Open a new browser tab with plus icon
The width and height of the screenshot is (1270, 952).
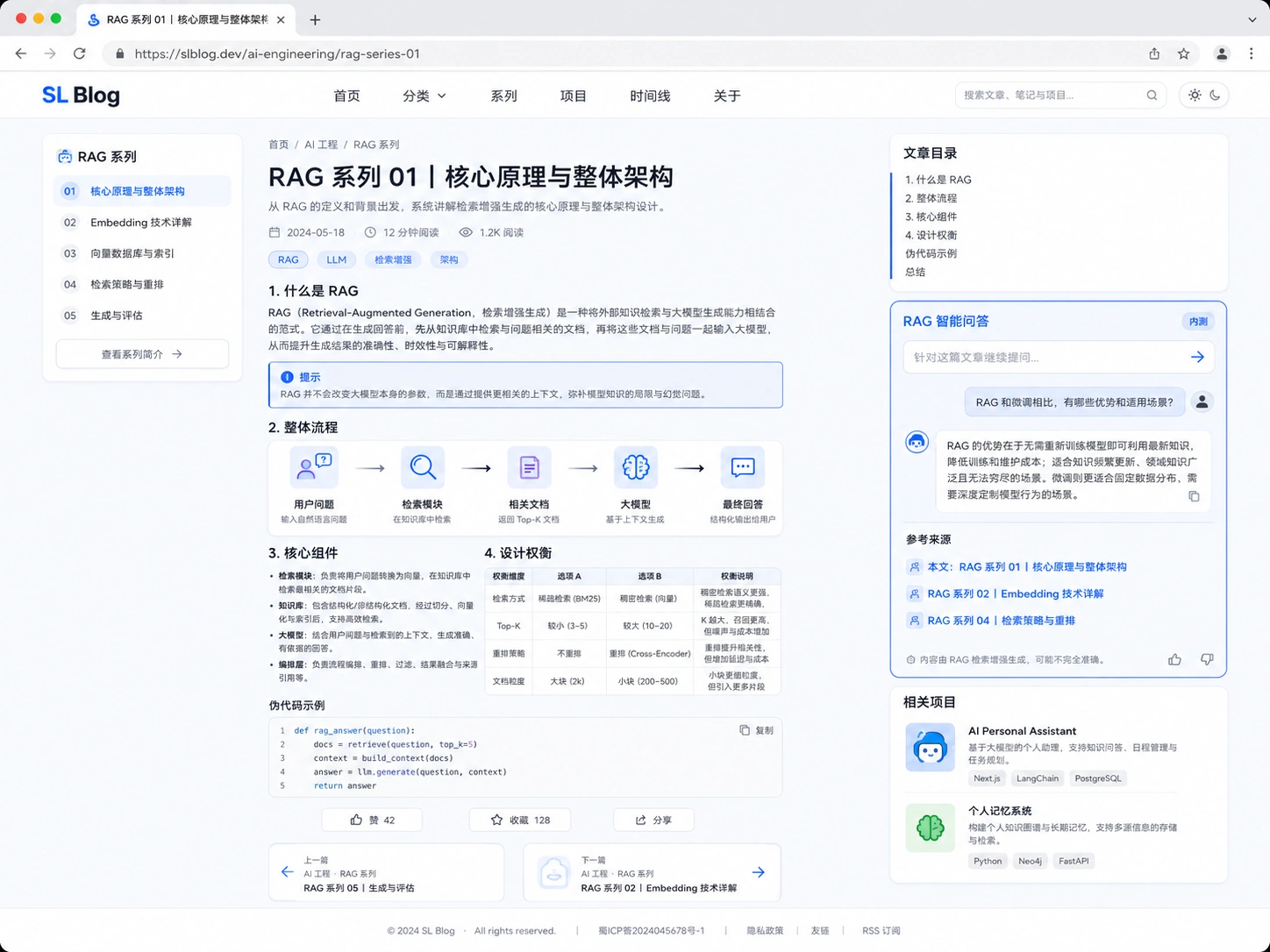point(315,20)
